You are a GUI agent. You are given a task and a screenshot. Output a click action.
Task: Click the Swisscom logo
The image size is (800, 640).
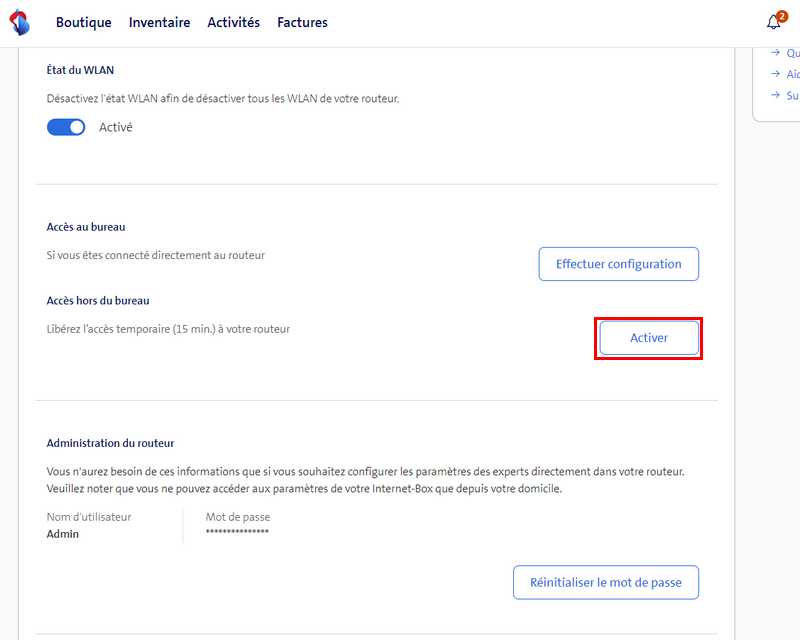(19, 22)
